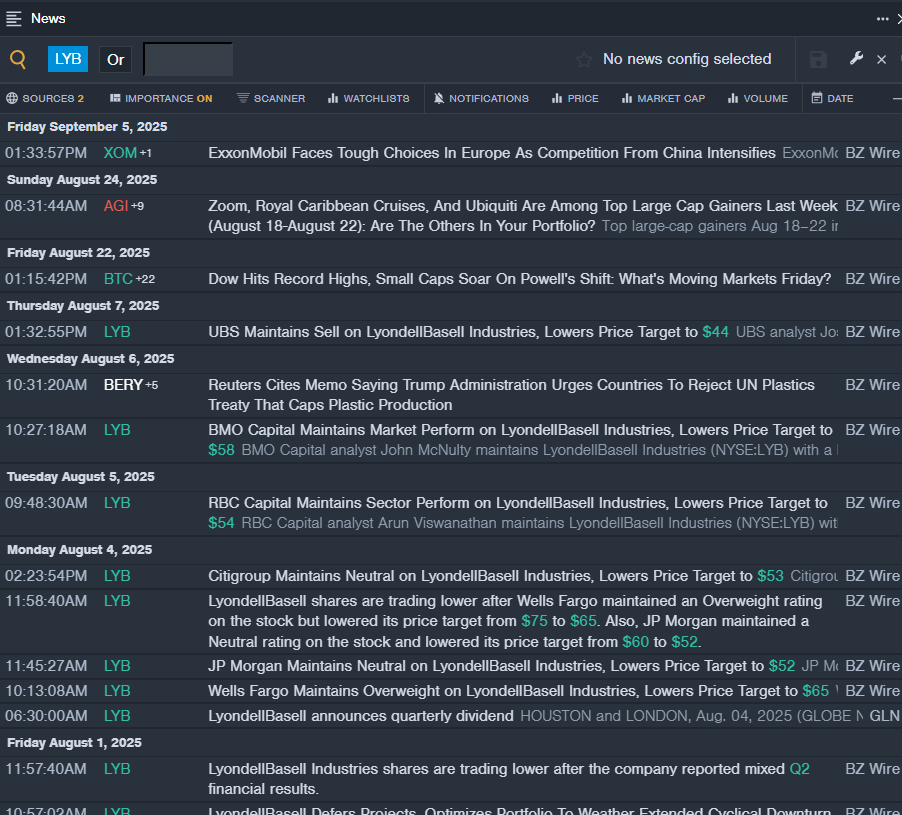The width and height of the screenshot is (902, 815).
Task: Open LyondellBasell shares trading lower Wells Fargo story
Action: coord(515,621)
